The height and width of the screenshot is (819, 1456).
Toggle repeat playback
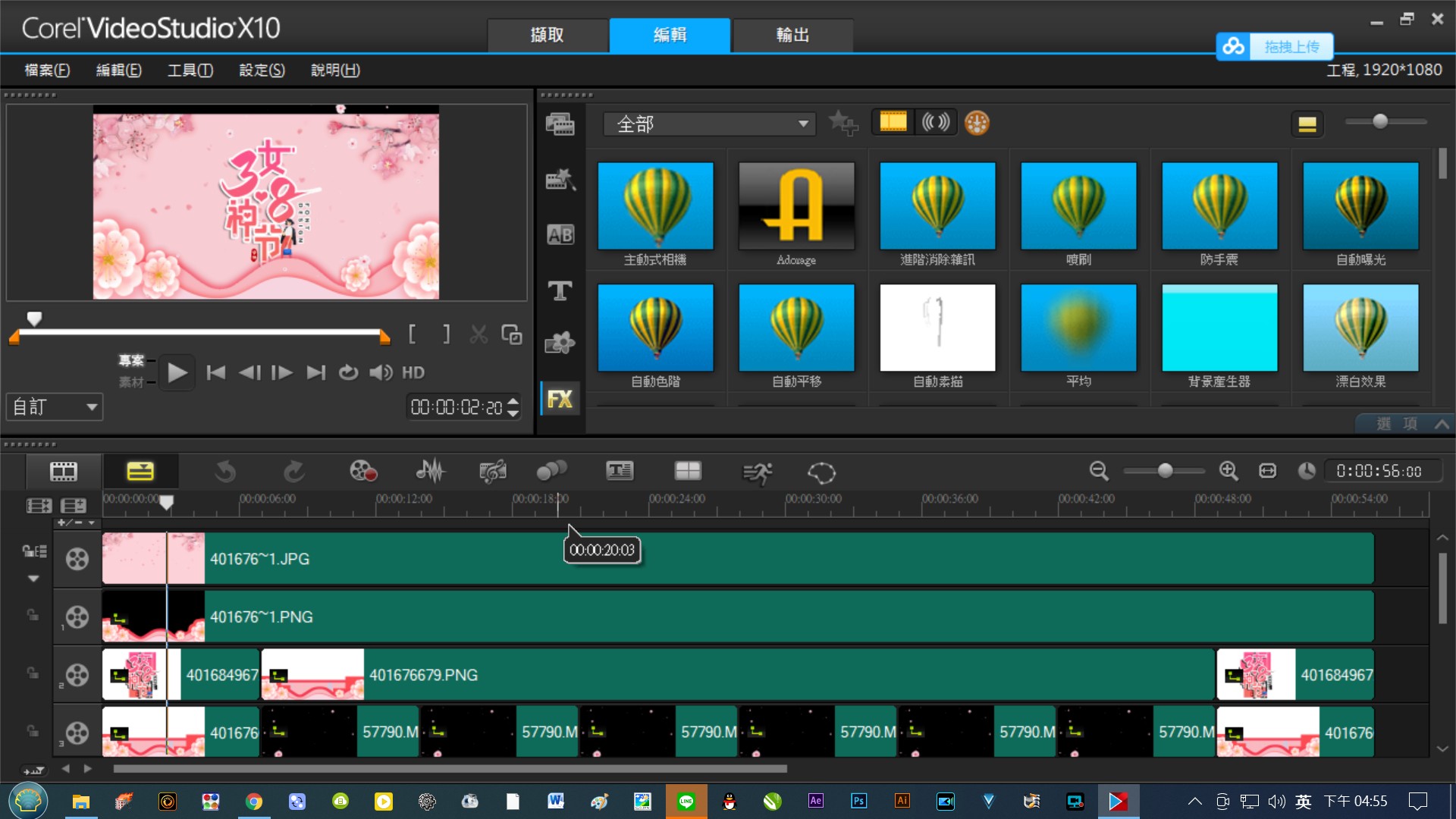(348, 372)
